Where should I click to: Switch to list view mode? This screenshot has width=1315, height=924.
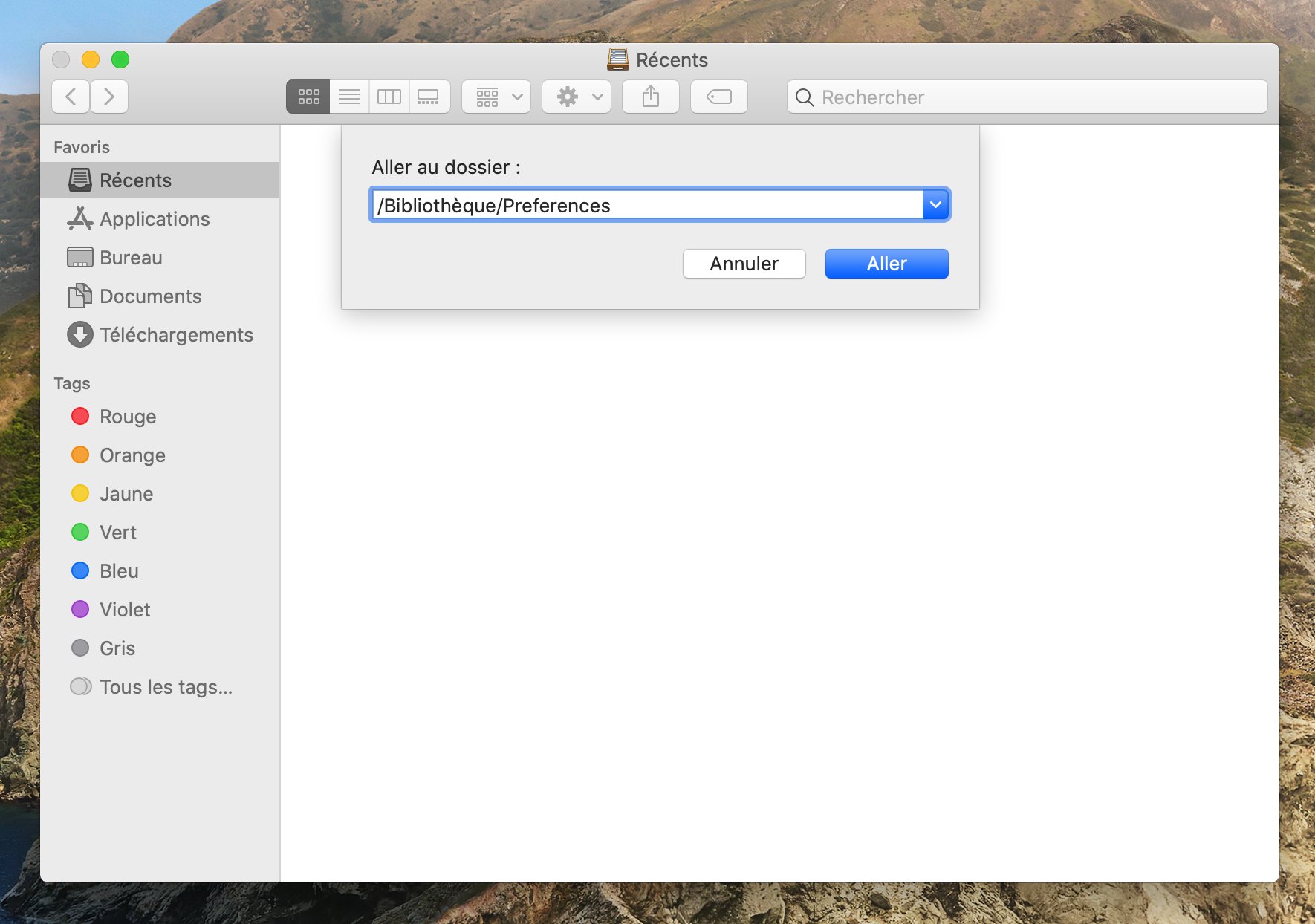[x=349, y=97]
